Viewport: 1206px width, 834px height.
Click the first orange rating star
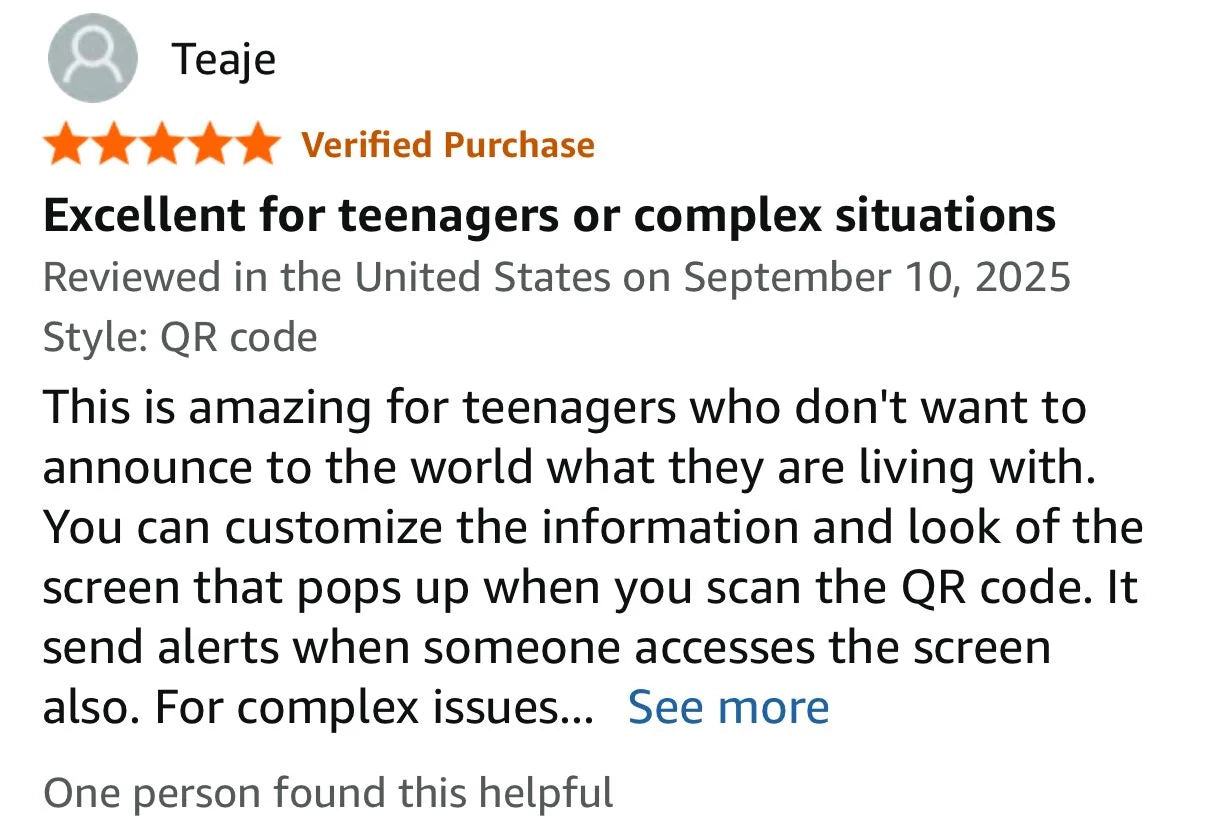(x=67, y=145)
